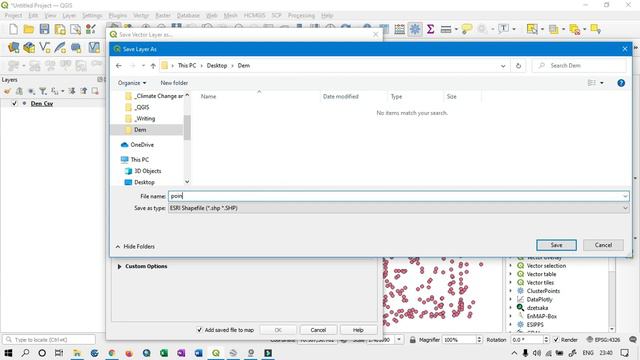Click Cancel in Save Layer As dialog

point(603,245)
